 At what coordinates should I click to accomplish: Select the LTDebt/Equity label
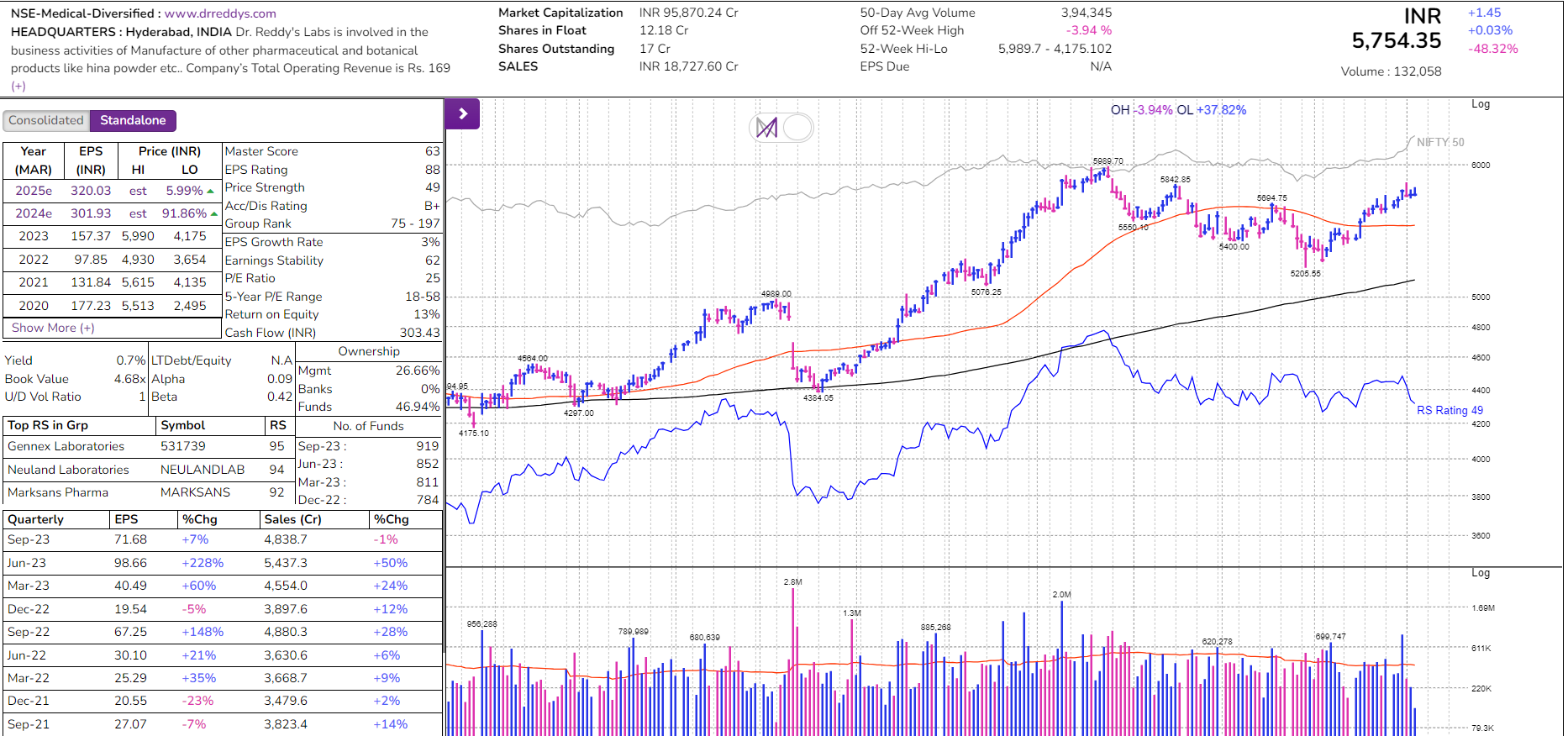(192, 360)
